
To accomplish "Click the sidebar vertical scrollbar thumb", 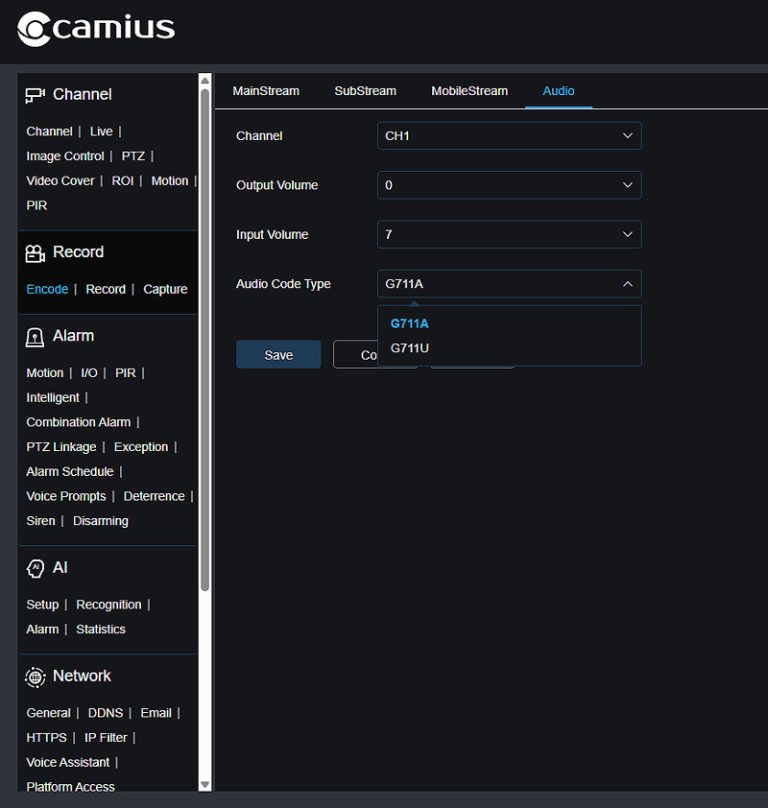I will [205, 340].
